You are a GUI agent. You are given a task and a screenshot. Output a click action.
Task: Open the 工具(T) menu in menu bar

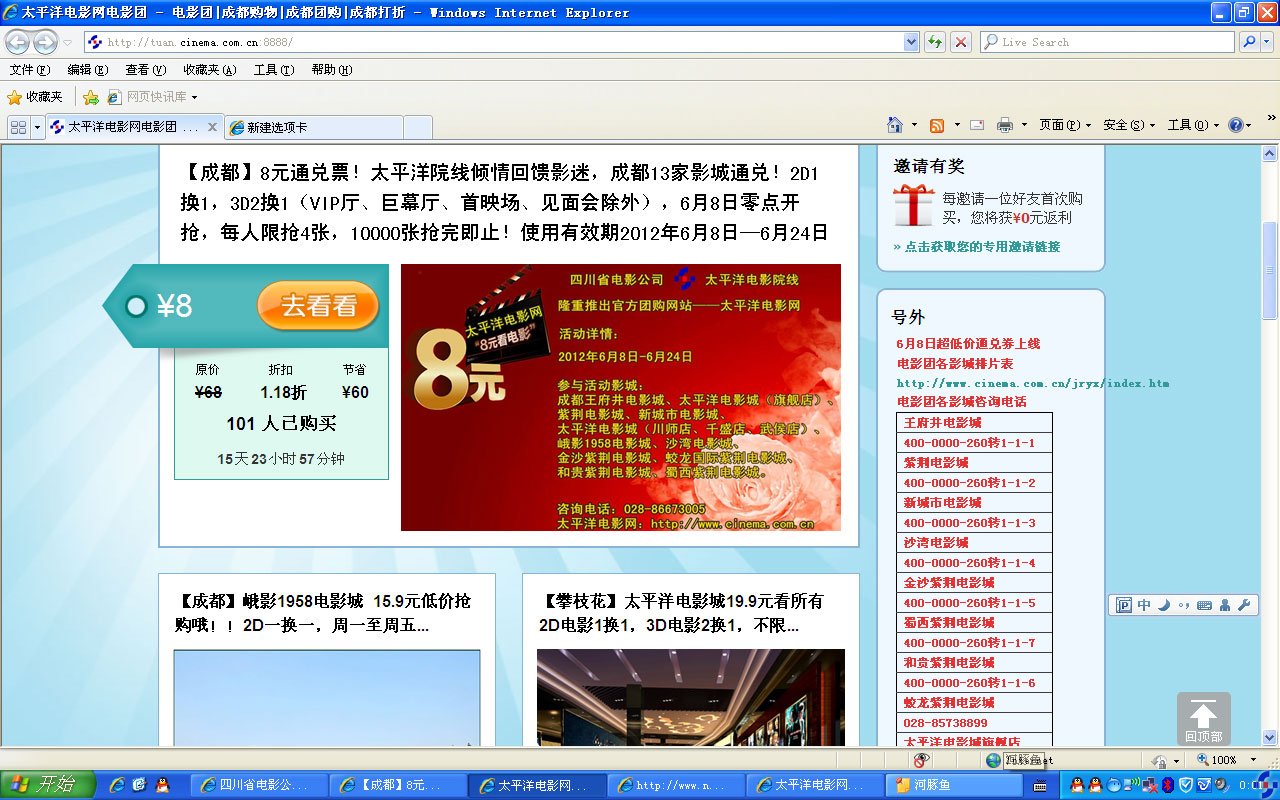[x=273, y=70]
